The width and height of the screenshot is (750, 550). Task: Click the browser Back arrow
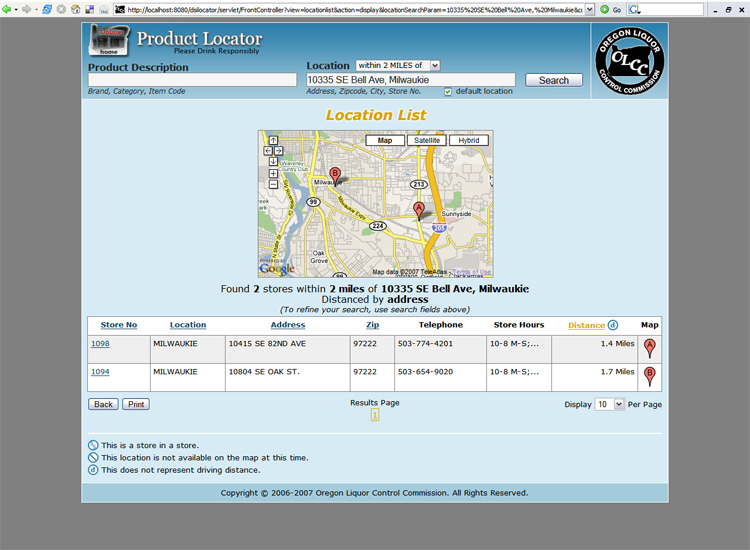6,9
